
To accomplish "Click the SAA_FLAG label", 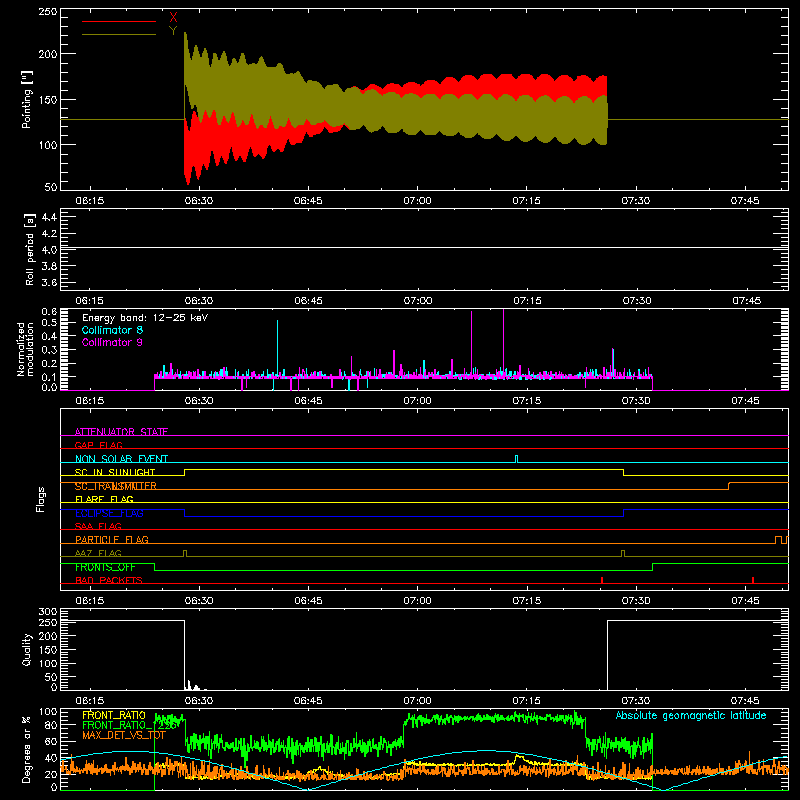I will [x=98, y=526].
